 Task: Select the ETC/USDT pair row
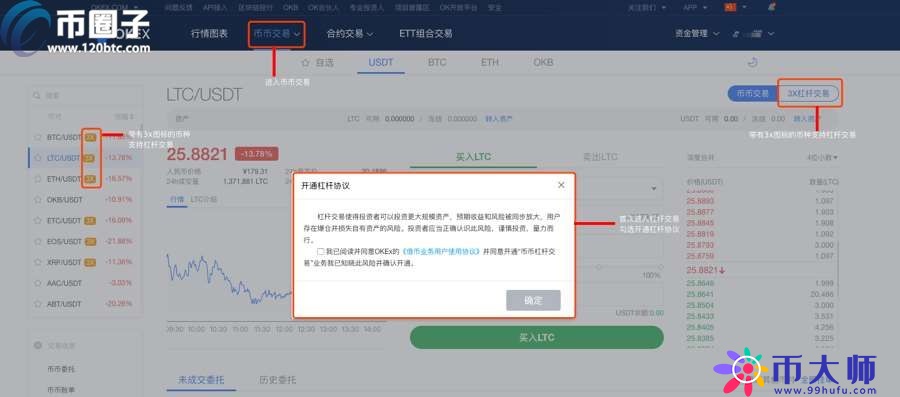pos(85,220)
